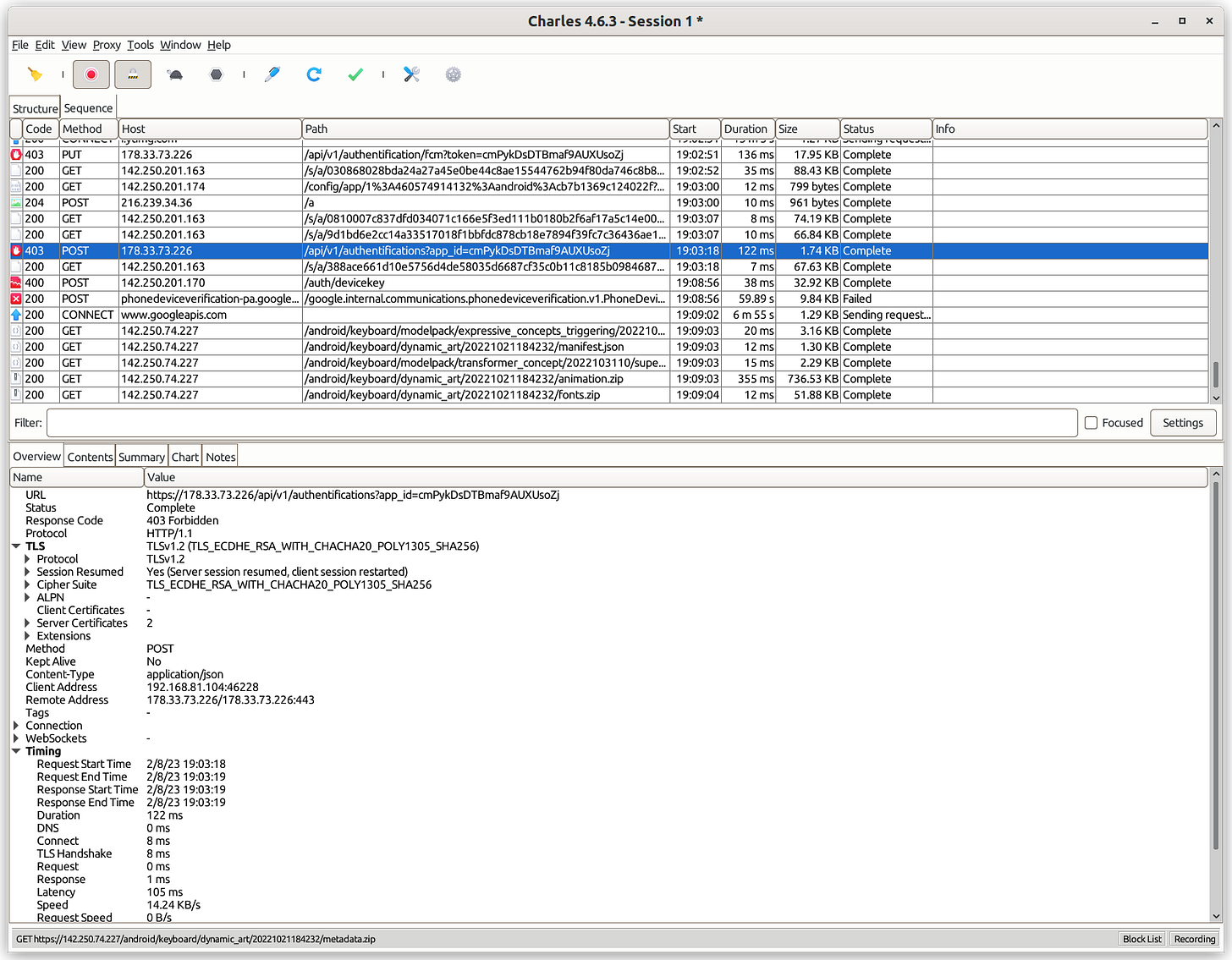Switch to the Summary tab
The width and height of the screenshot is (1232, 960).
(x=141, y=456)
